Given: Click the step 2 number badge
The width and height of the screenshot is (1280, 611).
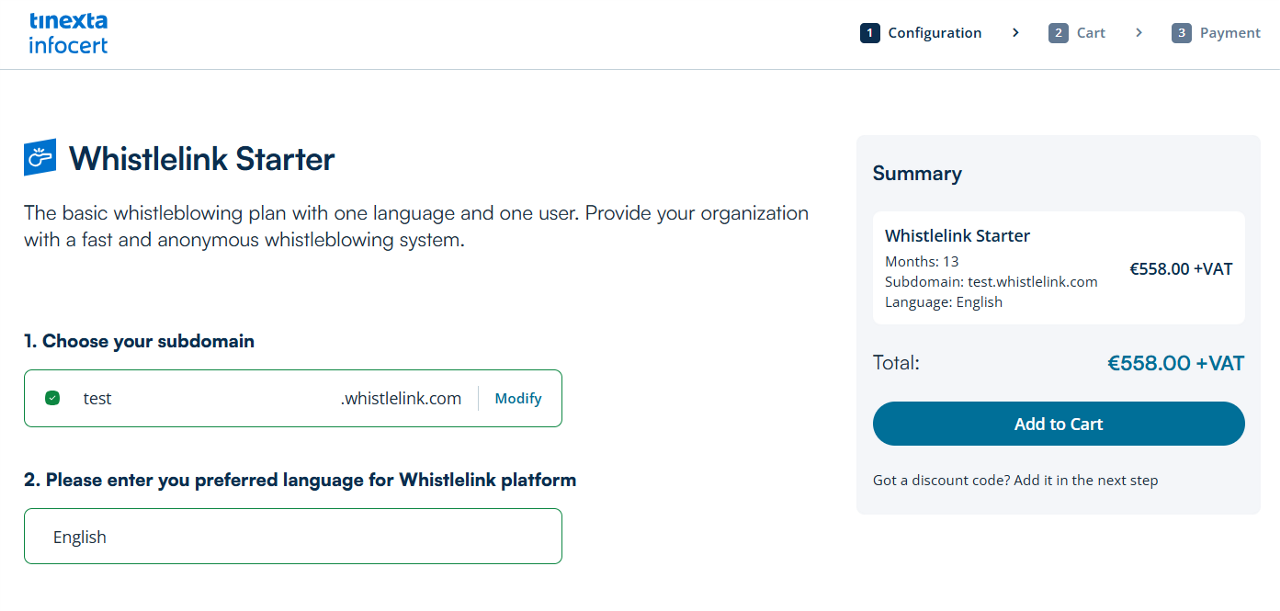Looking at the screenshot, I should [x=1058, y=33].
